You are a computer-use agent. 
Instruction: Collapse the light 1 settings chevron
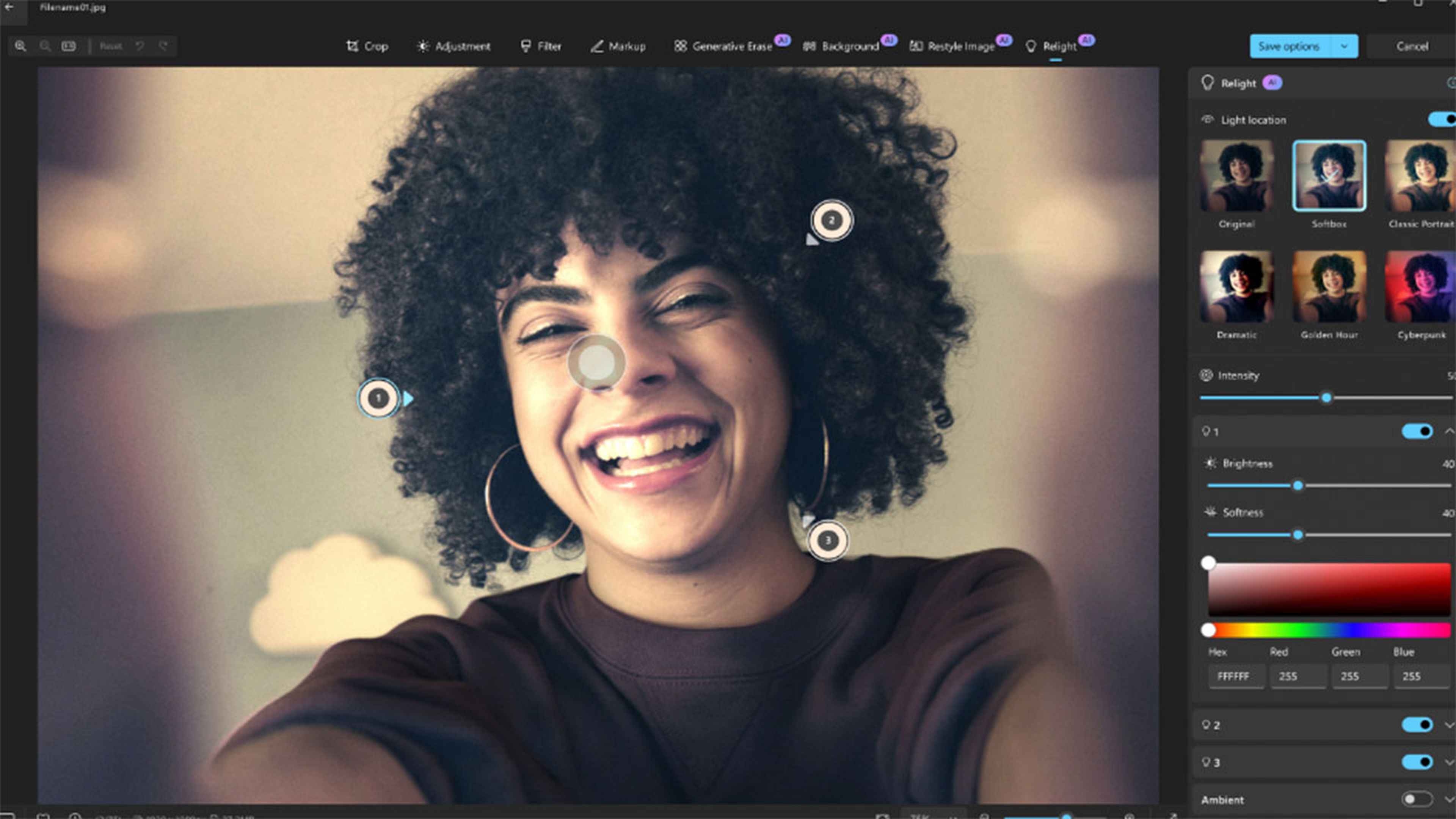click(x=1449, y=431)
